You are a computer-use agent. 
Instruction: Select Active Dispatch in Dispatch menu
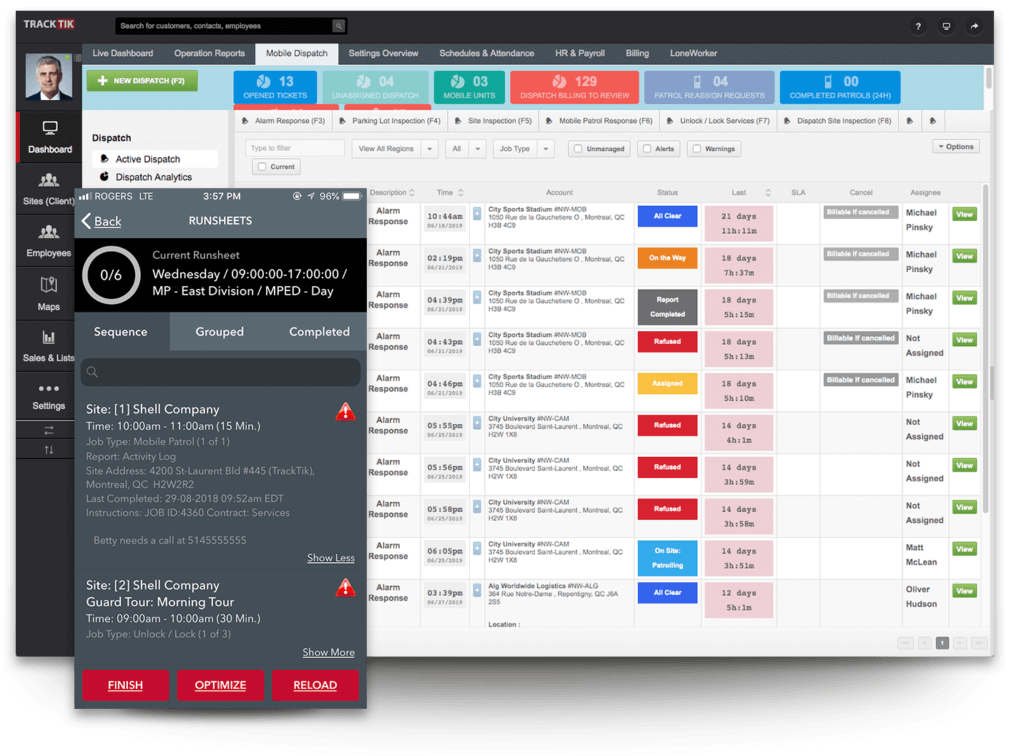[155, 159]
